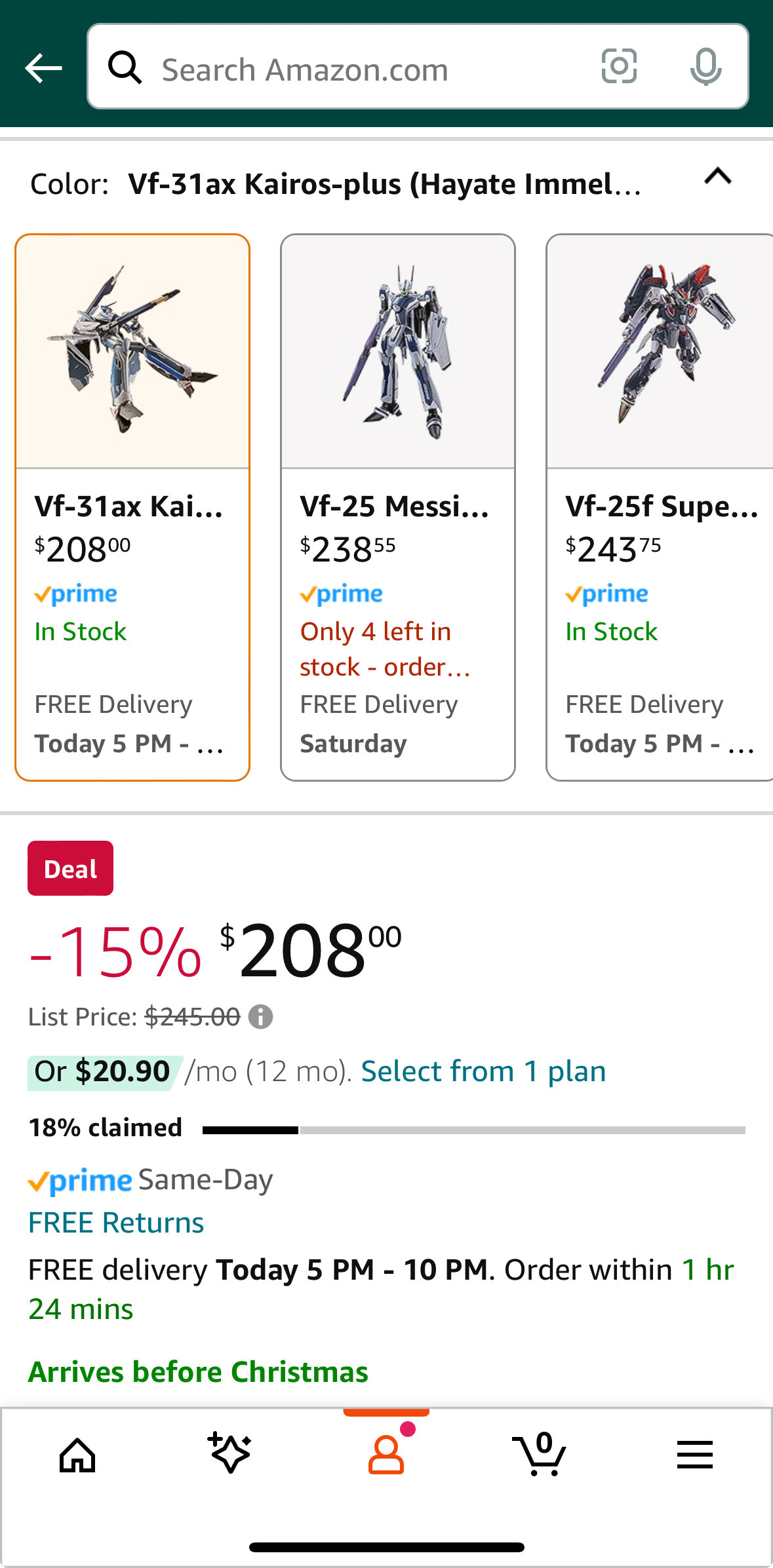Open the FREE Returns link
The width and height of the screenshot is (773, 1568).
coord(116,1223)
